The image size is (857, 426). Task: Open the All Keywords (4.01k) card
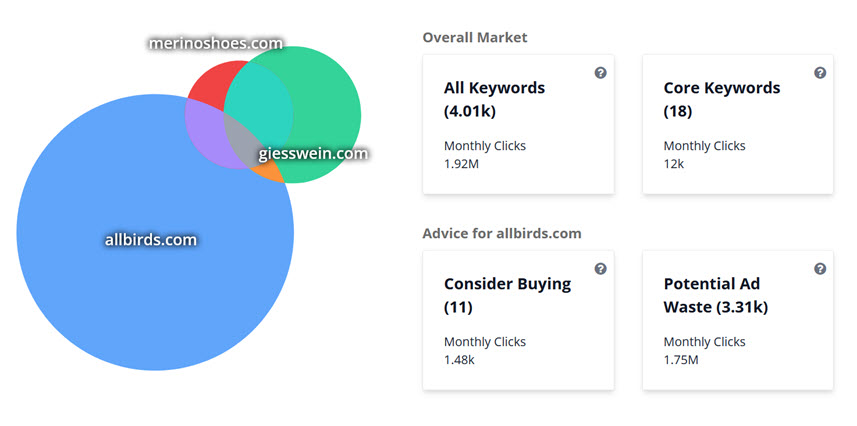pos(518,124)
